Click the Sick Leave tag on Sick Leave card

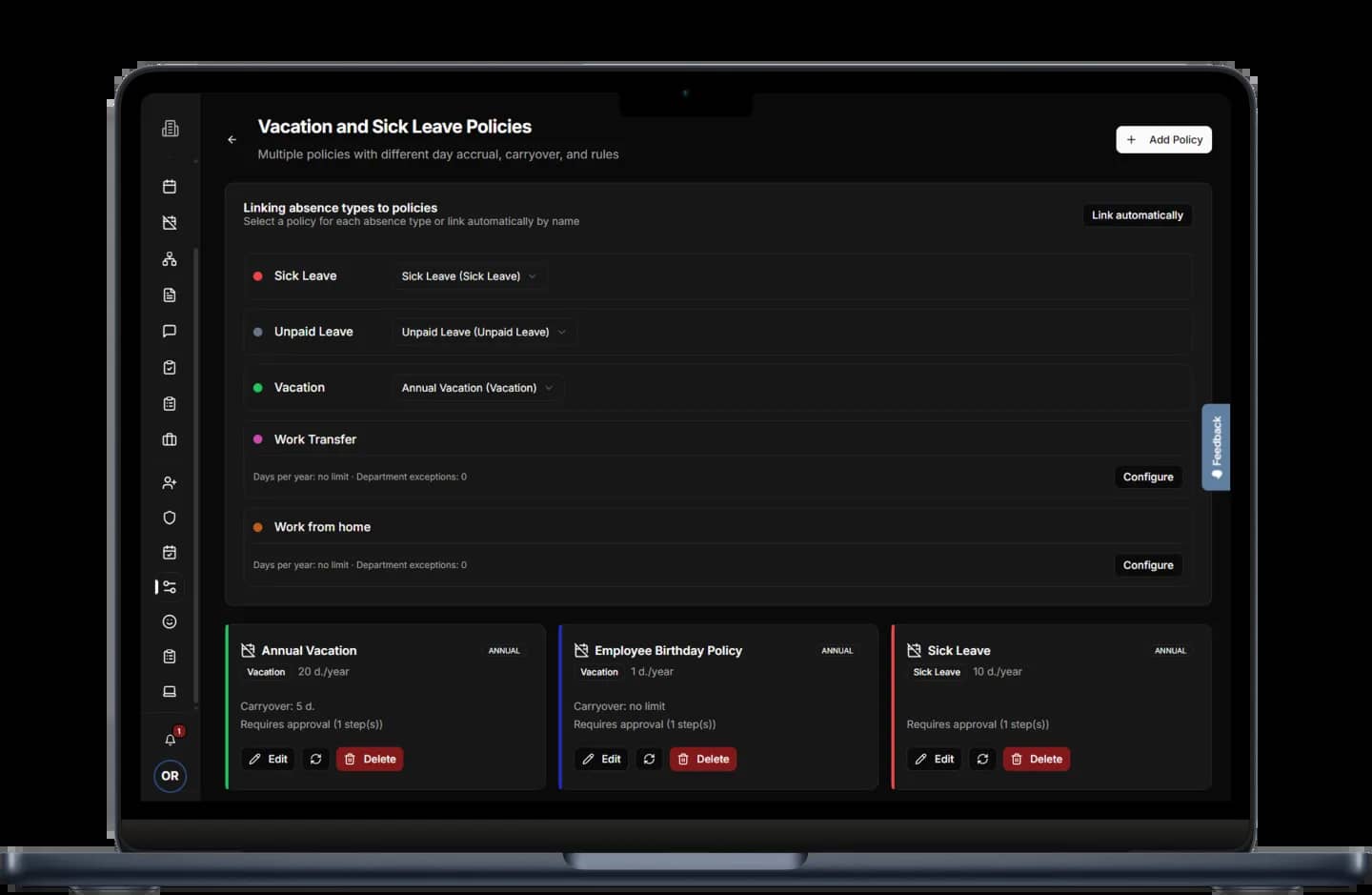(x=937, y=672)
